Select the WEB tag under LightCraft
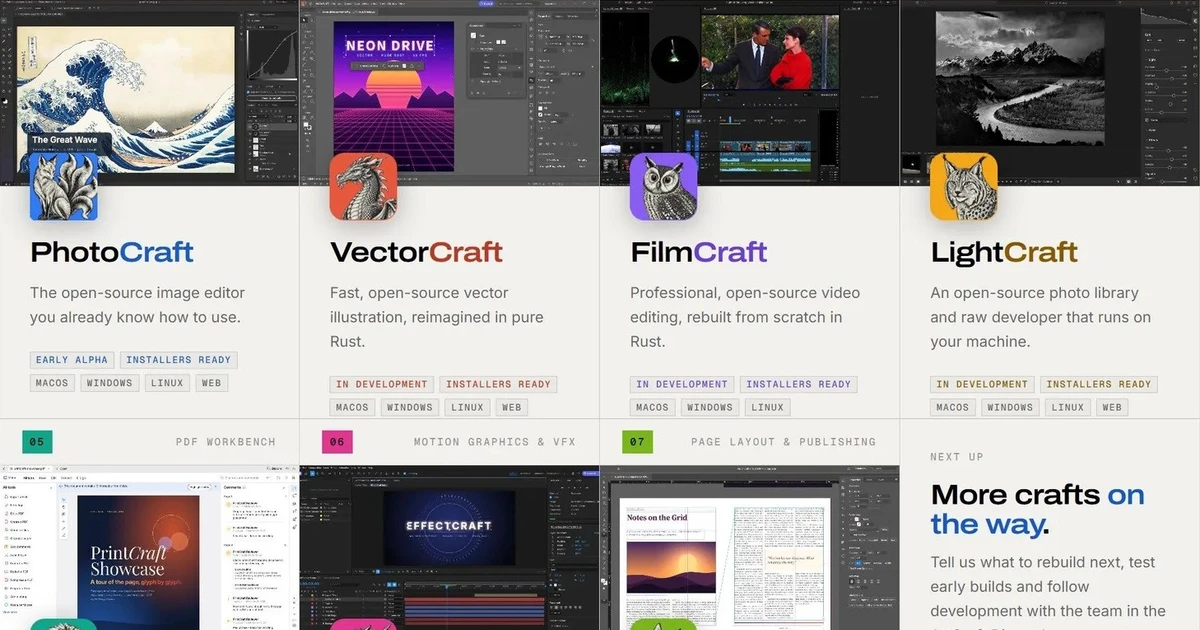 point(1111,407)
